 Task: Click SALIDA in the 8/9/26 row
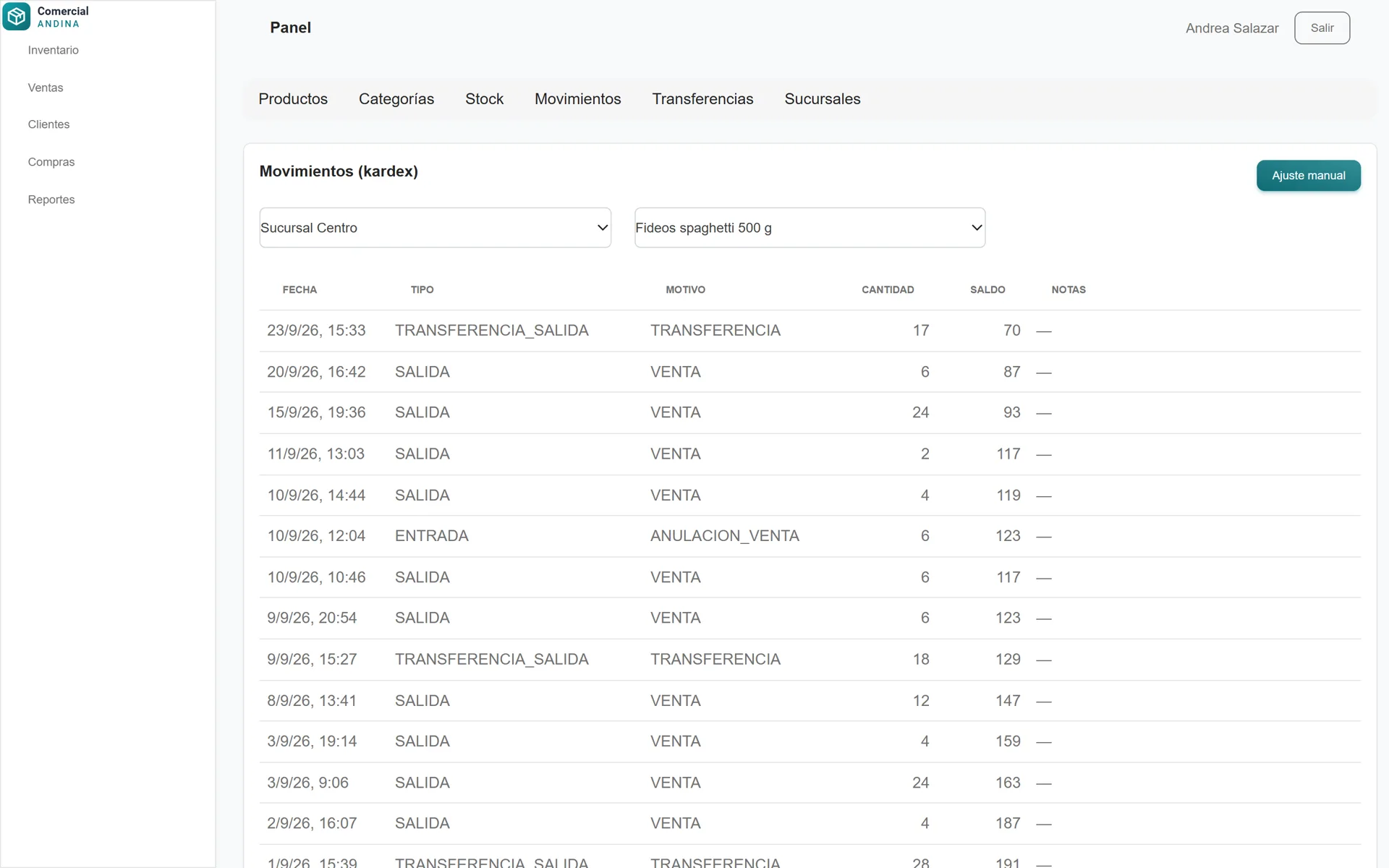[422, 701]
